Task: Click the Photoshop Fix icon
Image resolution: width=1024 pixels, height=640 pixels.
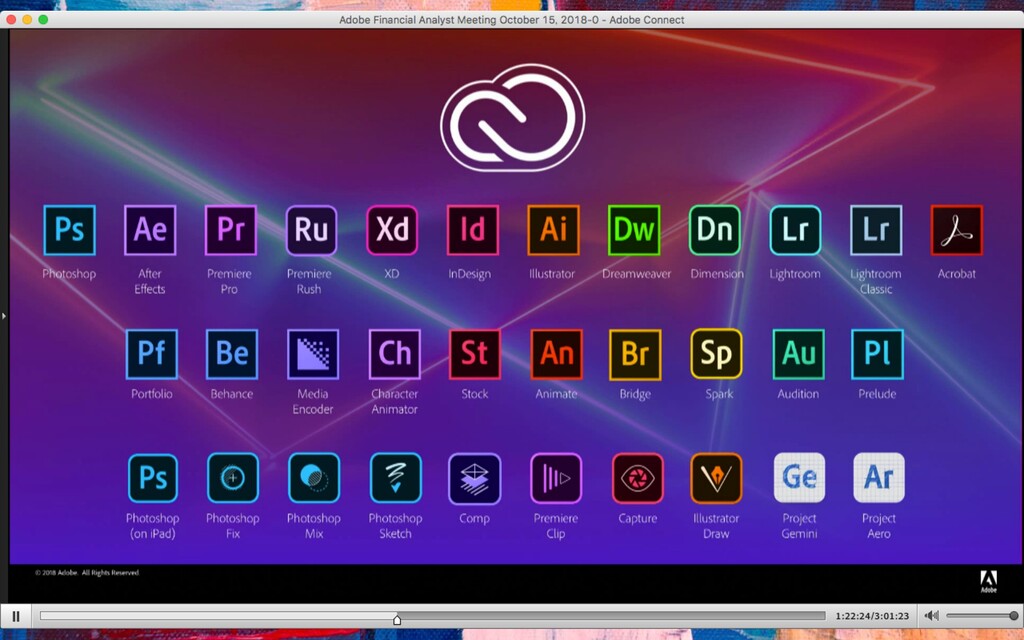Action: (232, 478)
